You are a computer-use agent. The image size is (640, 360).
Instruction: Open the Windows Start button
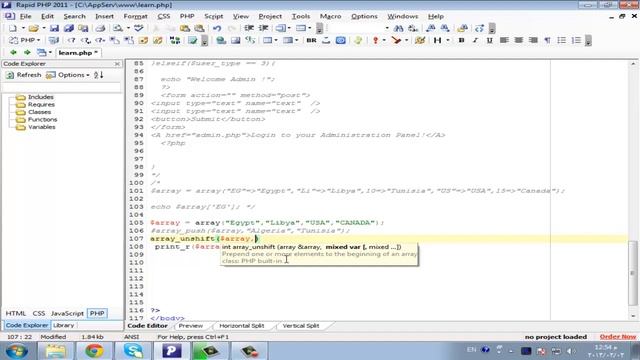(x=17, y=351)
